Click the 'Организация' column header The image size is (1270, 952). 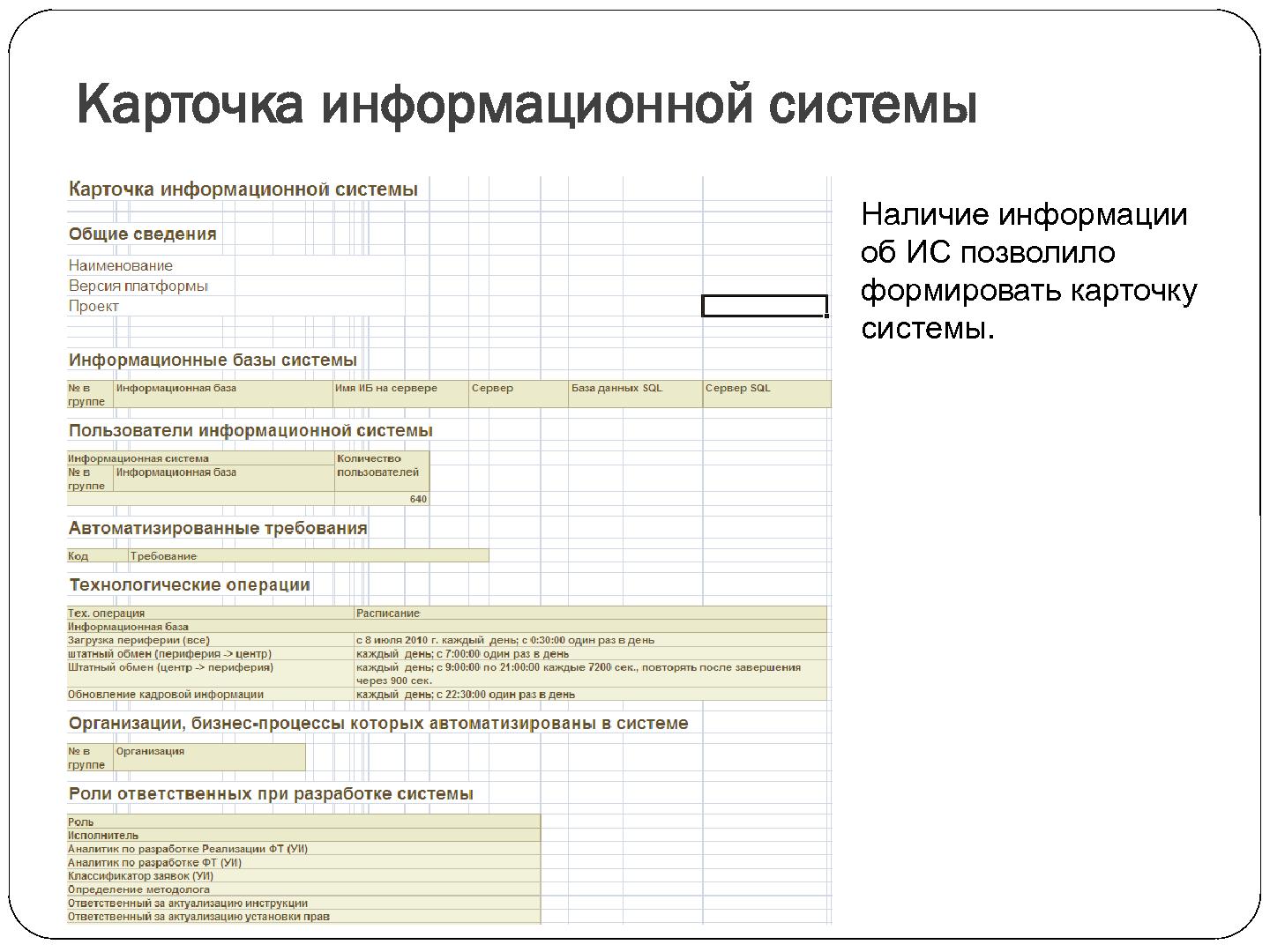[x=209, y=757]
